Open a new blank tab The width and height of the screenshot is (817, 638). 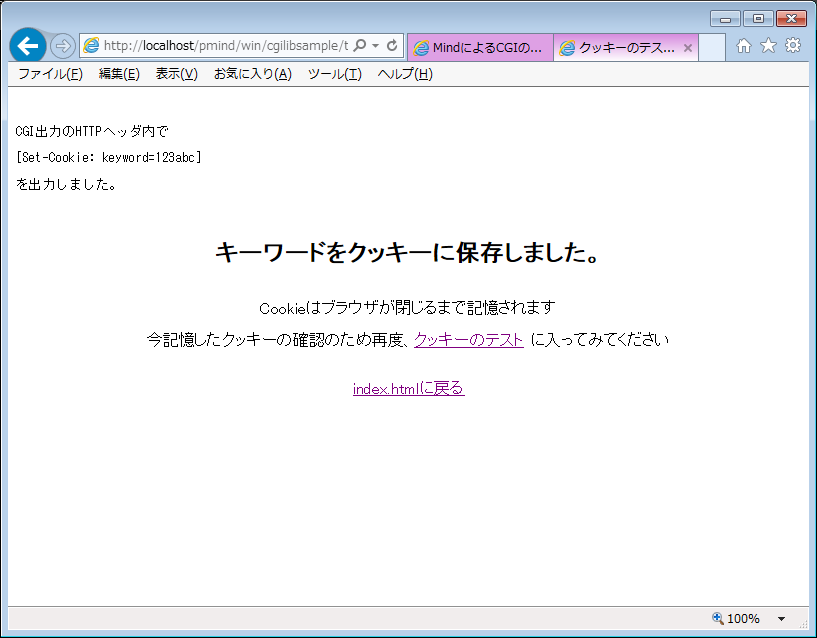coord(712,48)
